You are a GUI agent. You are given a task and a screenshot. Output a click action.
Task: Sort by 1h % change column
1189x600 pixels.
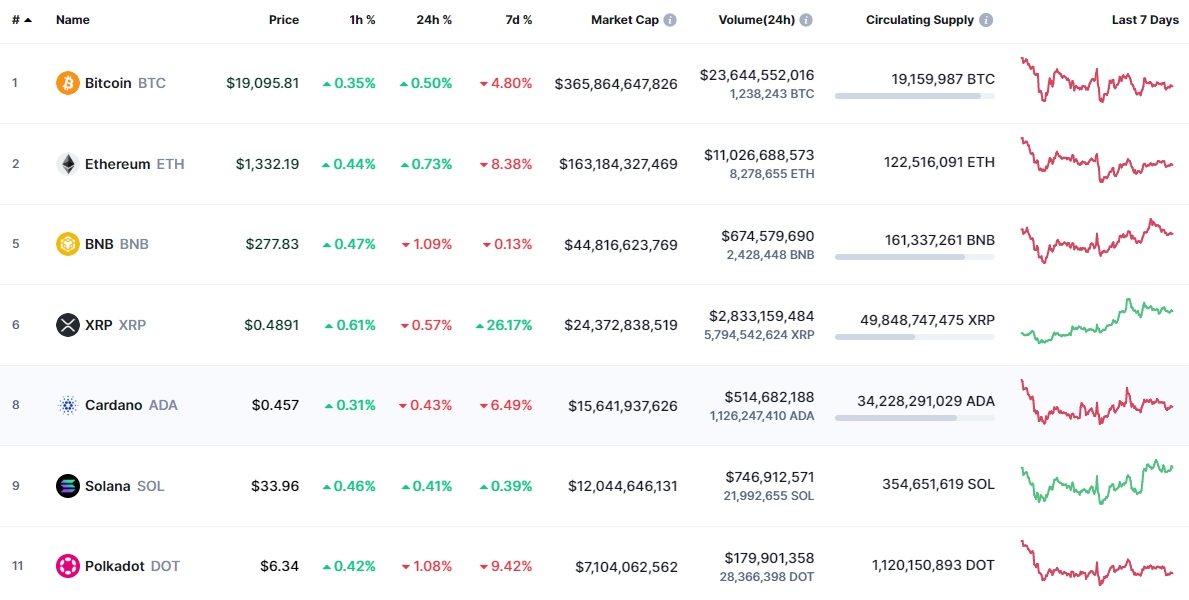pos(360,20)
